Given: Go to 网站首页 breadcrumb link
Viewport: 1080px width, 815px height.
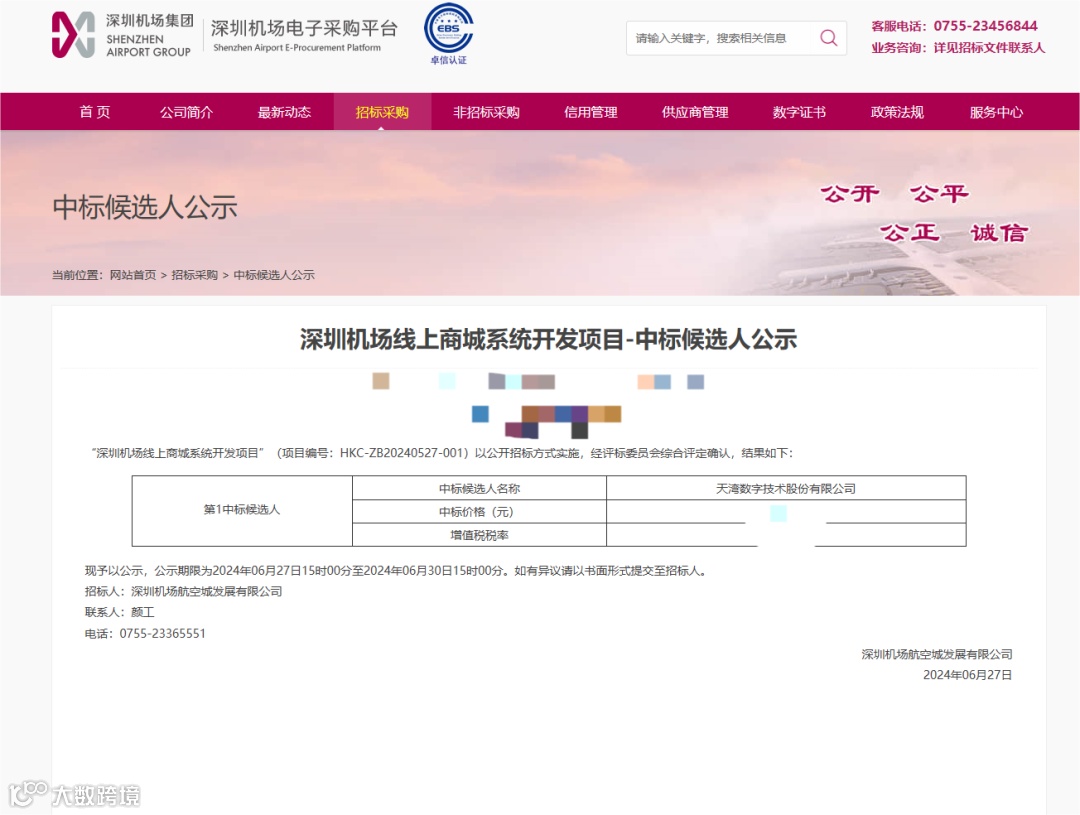Looking at the screenshot, I should pyautogui.click(x=133, y=275).
